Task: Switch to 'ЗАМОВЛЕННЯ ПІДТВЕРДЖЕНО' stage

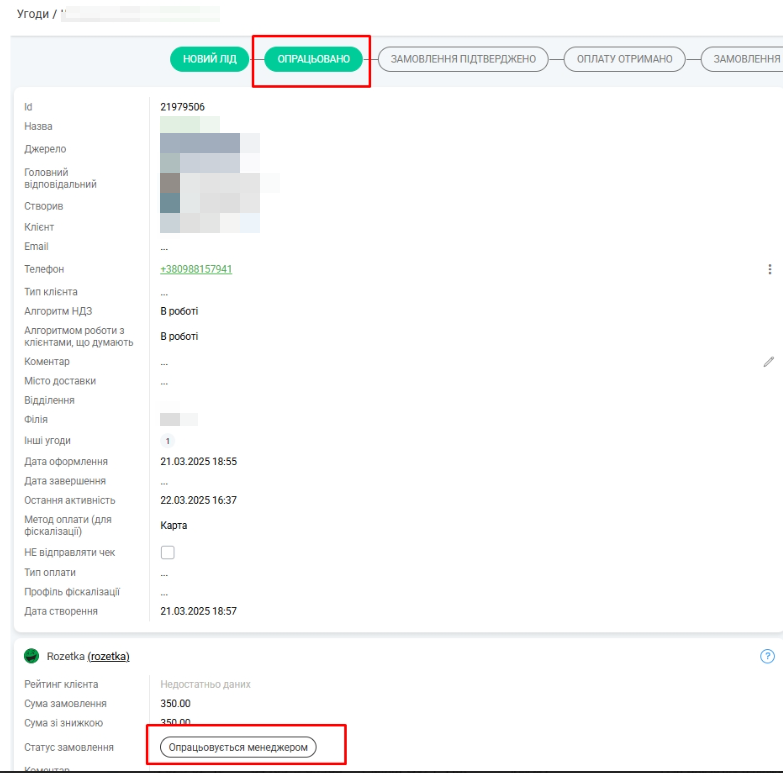Action: click(x=463, y=60)
